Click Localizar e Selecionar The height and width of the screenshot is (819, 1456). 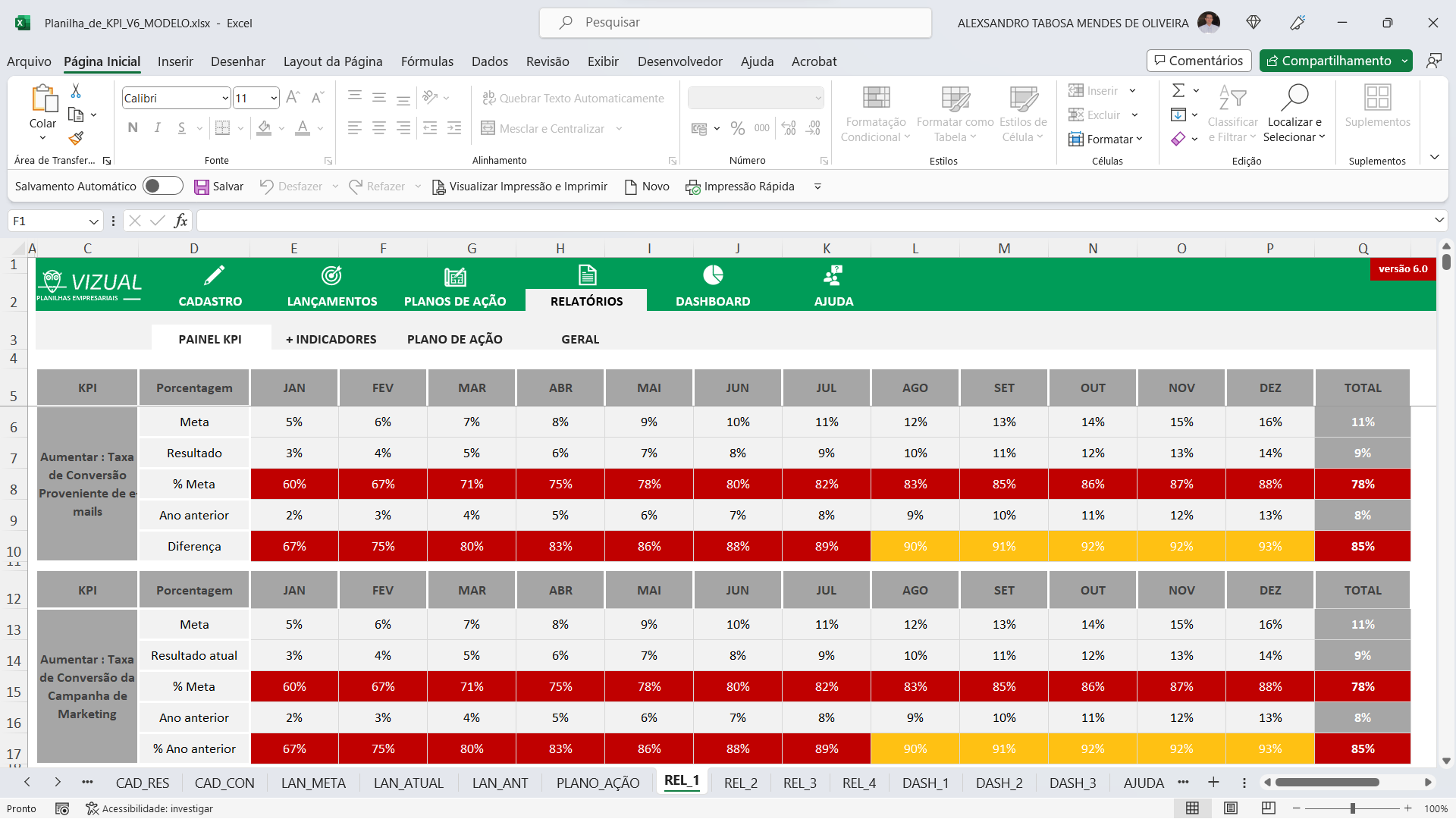[1294, 114]
